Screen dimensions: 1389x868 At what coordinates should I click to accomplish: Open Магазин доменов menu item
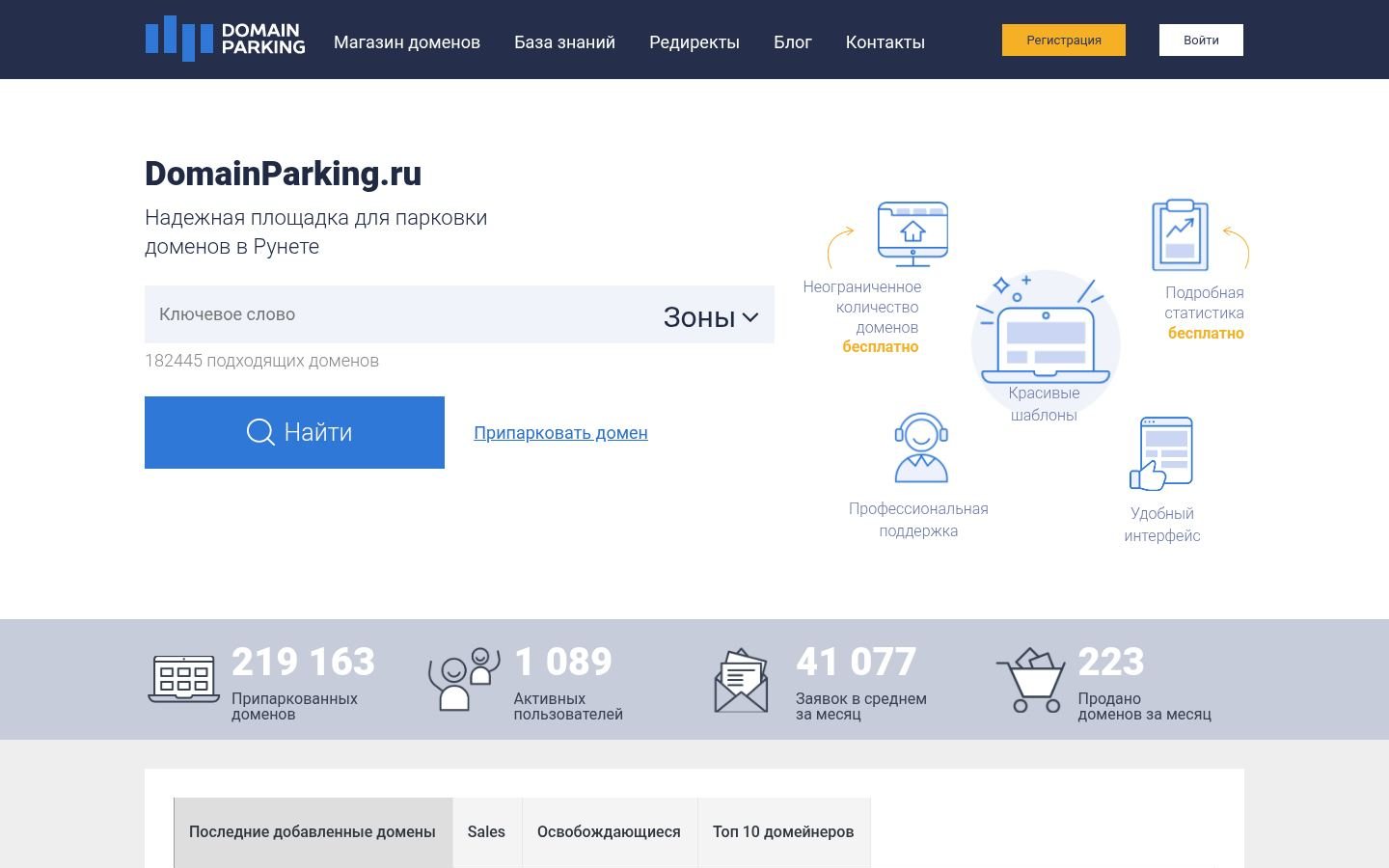pyautogui.click(x=407, y=42)
